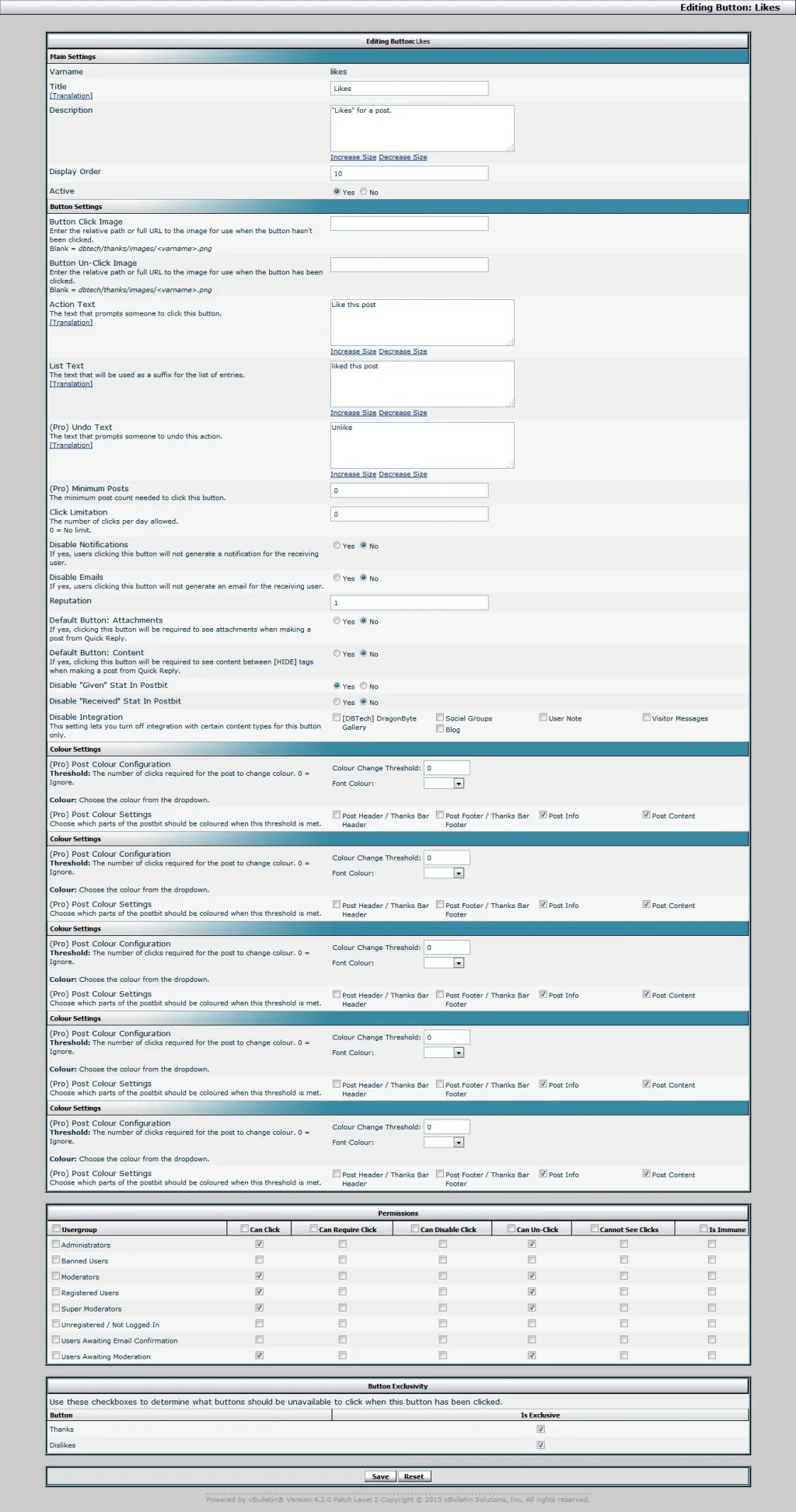Tick the Social Groups integration checkbox
This screenshot has height=1512, width=796.
point(440,718)
